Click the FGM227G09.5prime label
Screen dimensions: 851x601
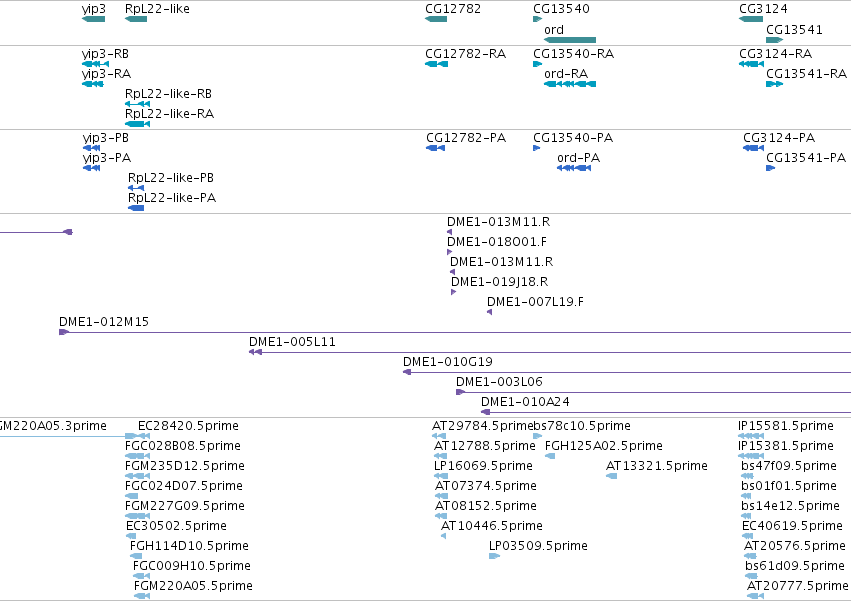point(185,506)
